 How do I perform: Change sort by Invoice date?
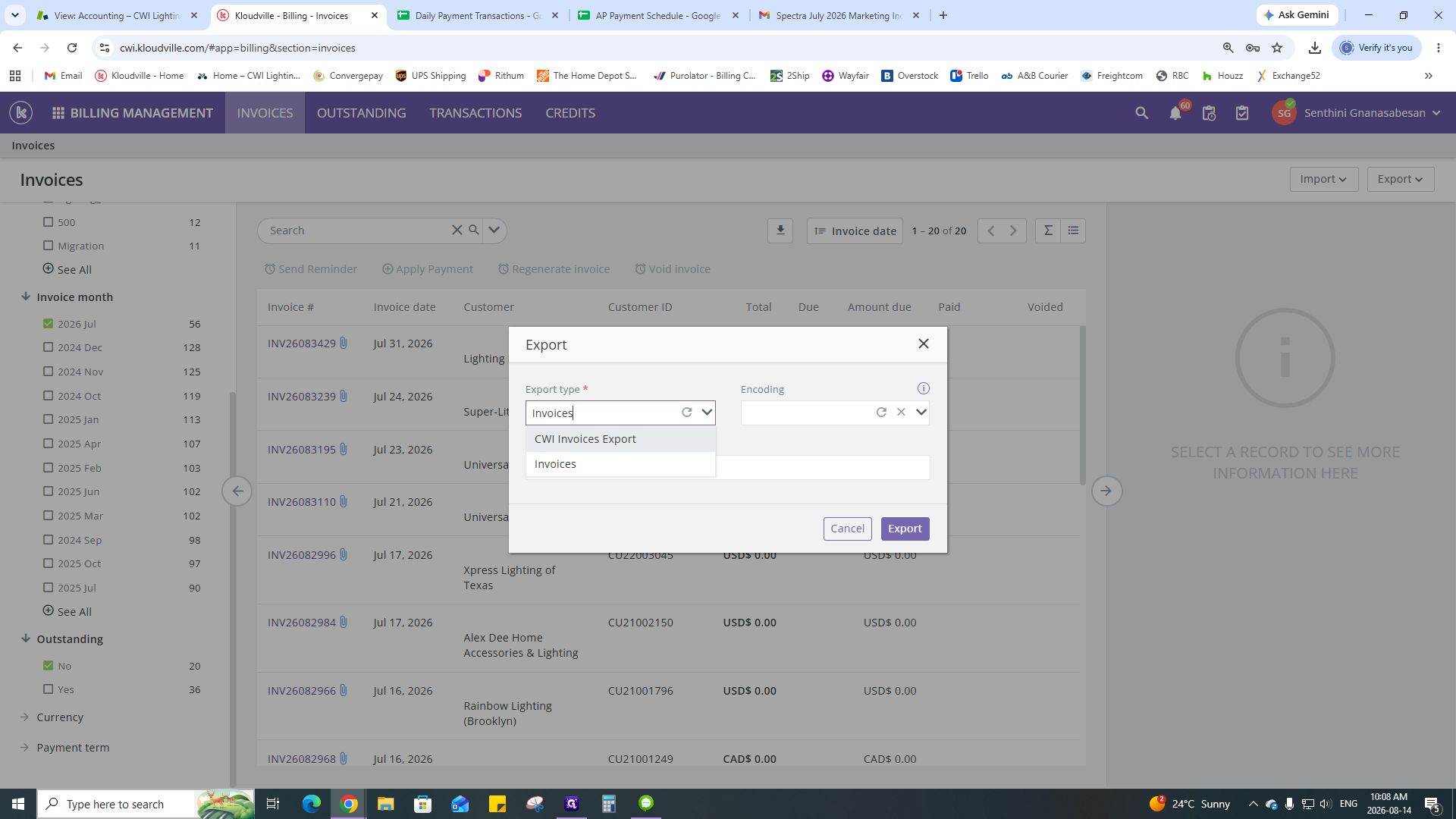click(855, 231)
